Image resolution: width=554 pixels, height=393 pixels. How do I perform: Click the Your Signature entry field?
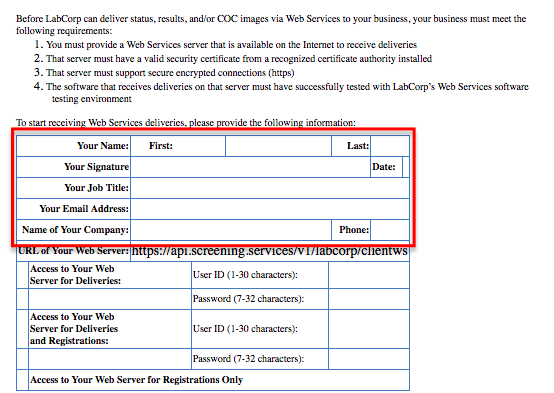click(251, 167)
